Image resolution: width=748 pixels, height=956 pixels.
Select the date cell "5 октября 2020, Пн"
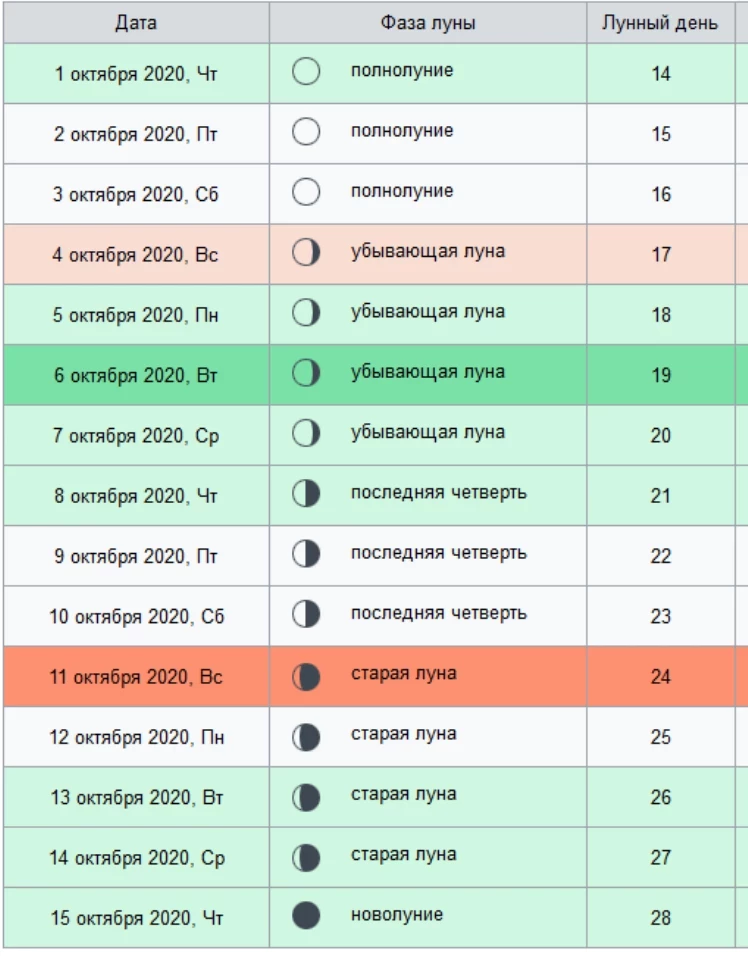(x=135, y=315)
